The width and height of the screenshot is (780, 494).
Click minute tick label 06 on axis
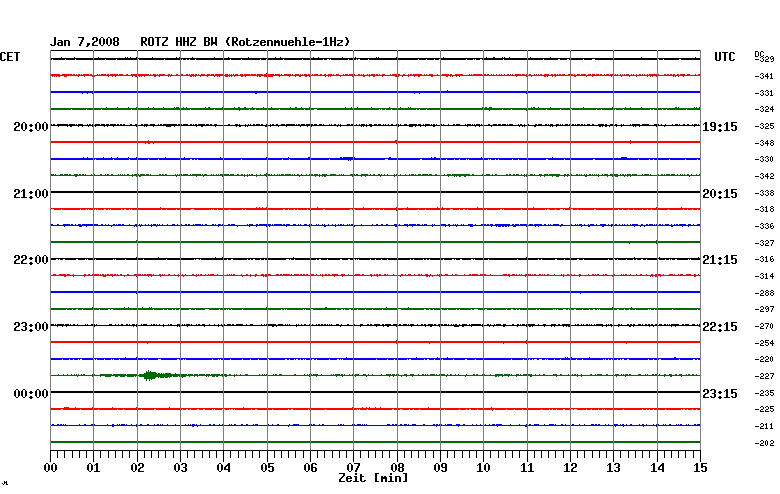310,468
